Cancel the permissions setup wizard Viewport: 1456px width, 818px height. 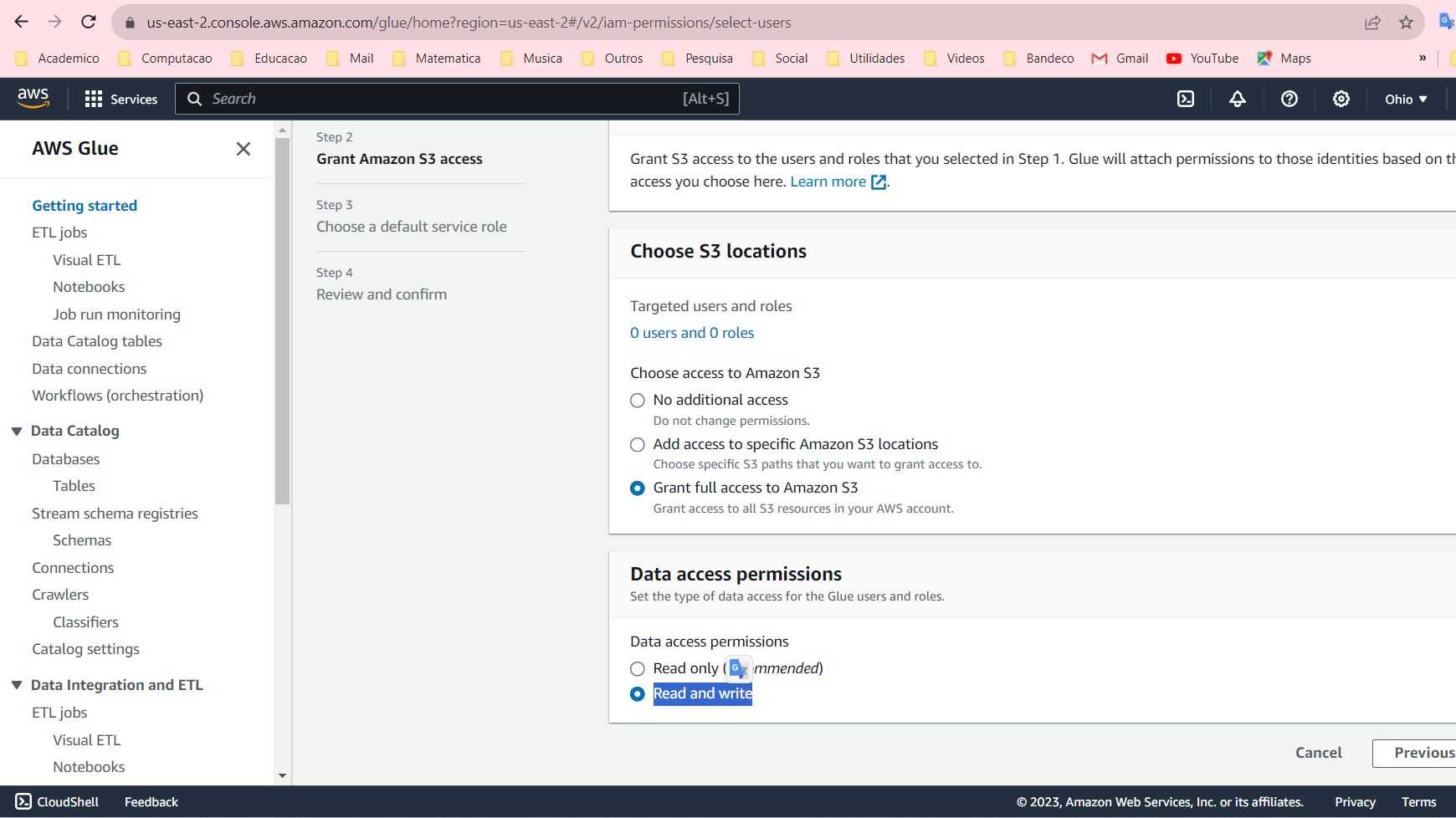[x=1318, y=753]
